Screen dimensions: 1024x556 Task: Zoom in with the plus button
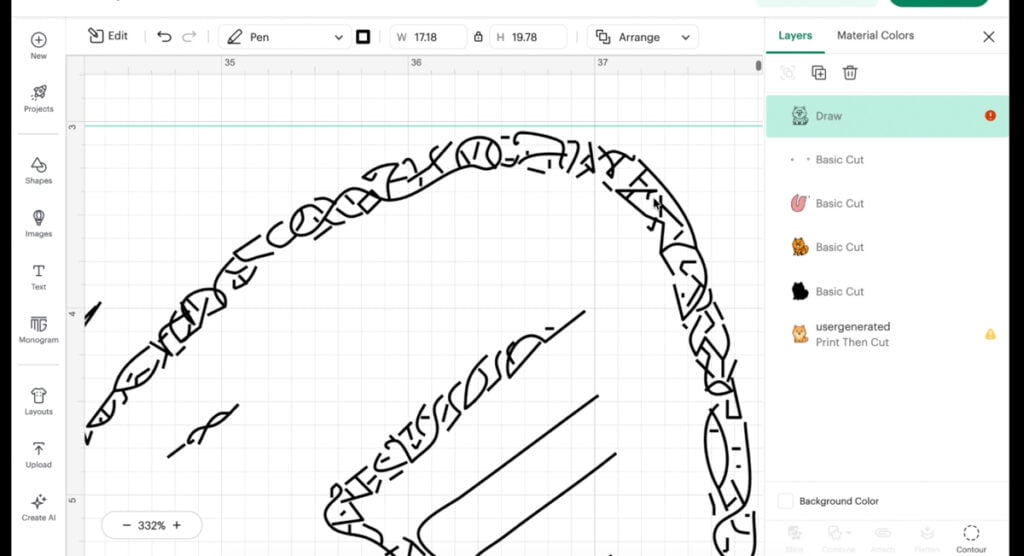(177, 525)
